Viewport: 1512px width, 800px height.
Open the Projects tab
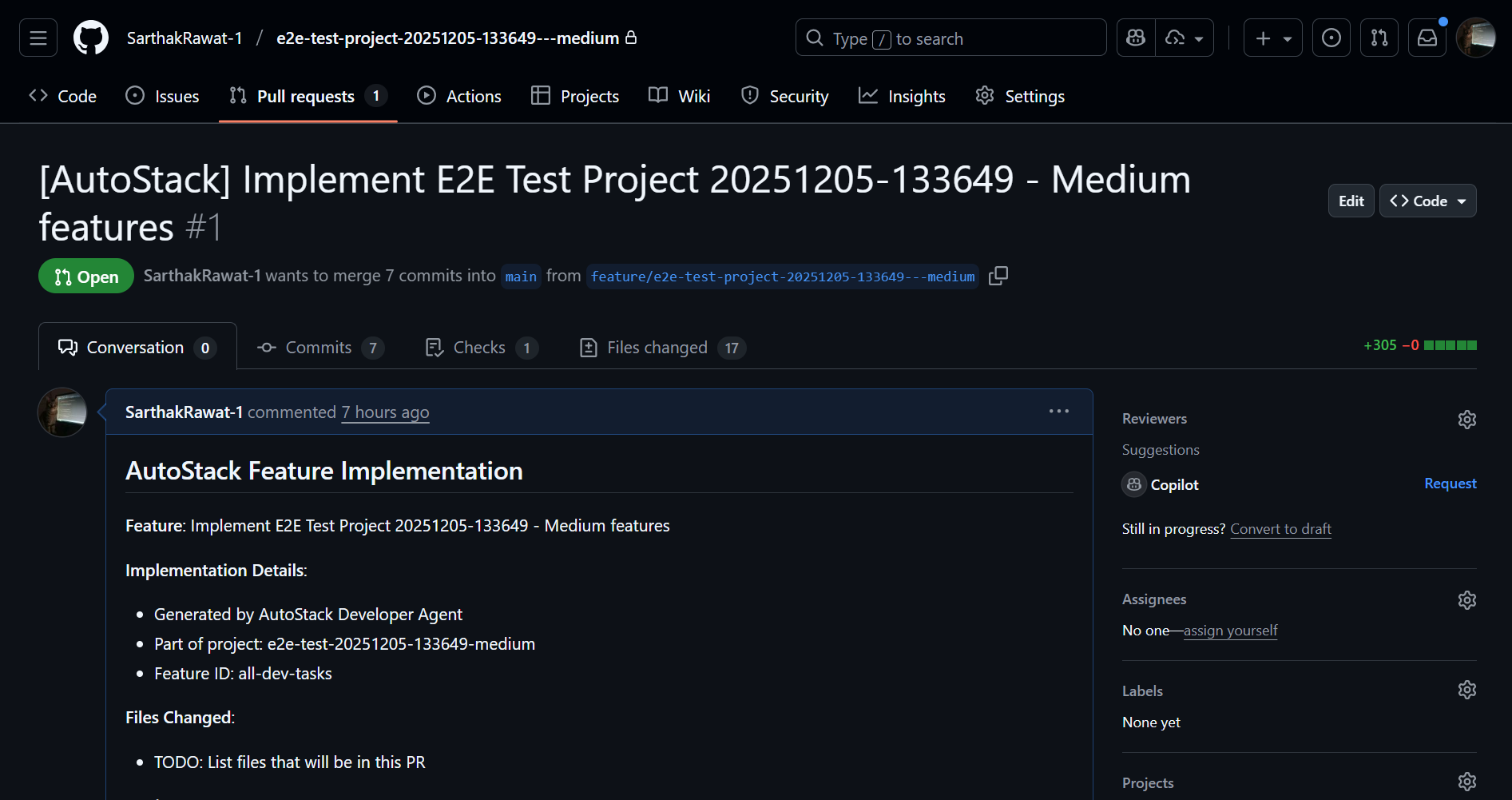pos(575,96)
